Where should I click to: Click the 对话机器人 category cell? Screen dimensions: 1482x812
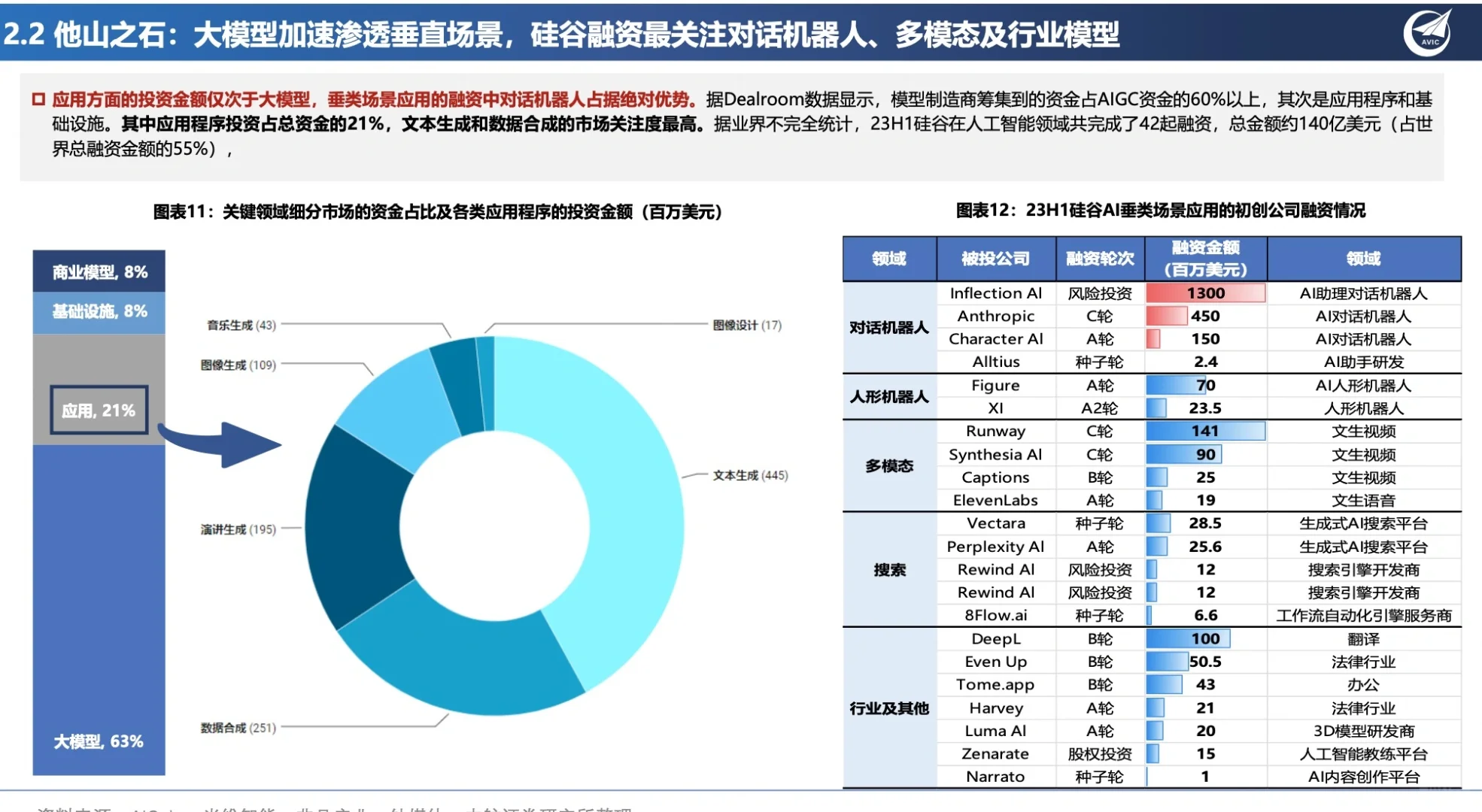click(889, 328)
